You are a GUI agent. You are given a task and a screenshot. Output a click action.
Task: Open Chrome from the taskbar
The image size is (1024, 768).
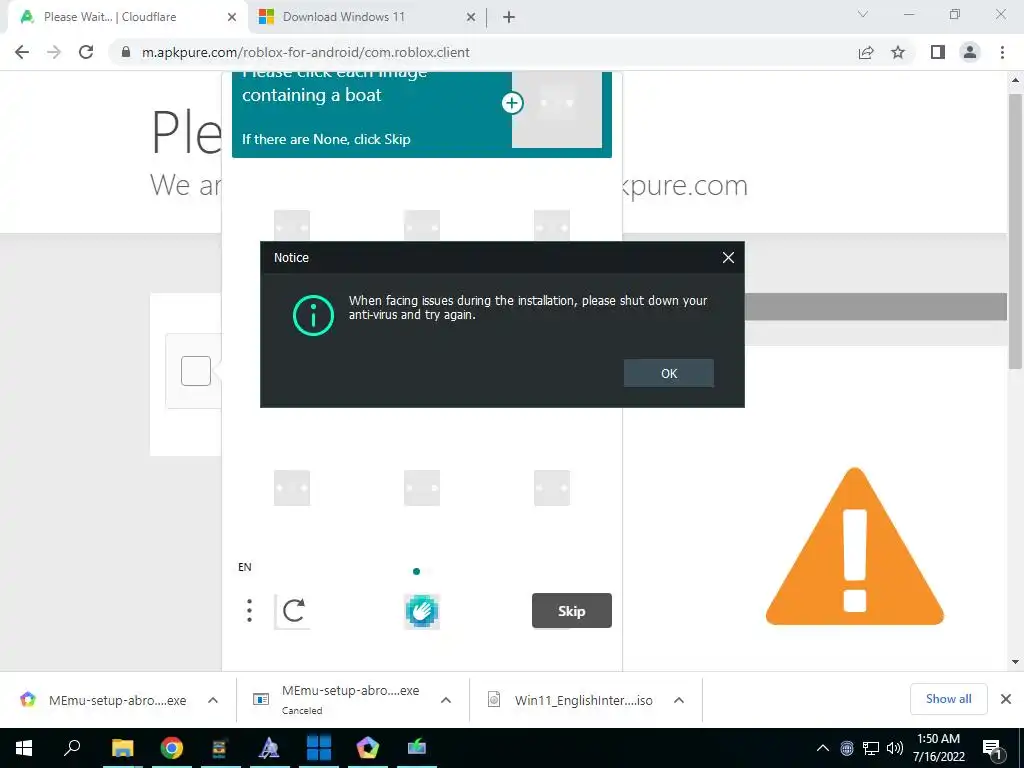pos(172,748)
